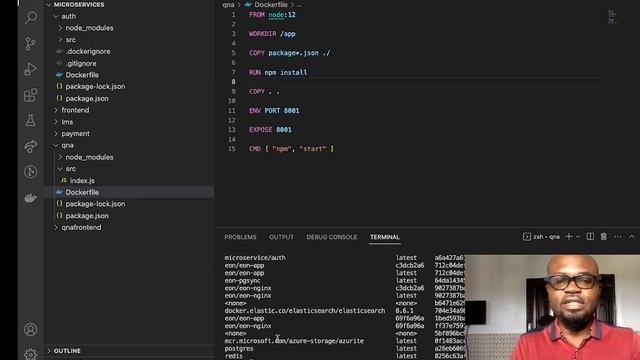Open terminal panel more actions ellipsis
Screen dimensions: 640x360
618,237
